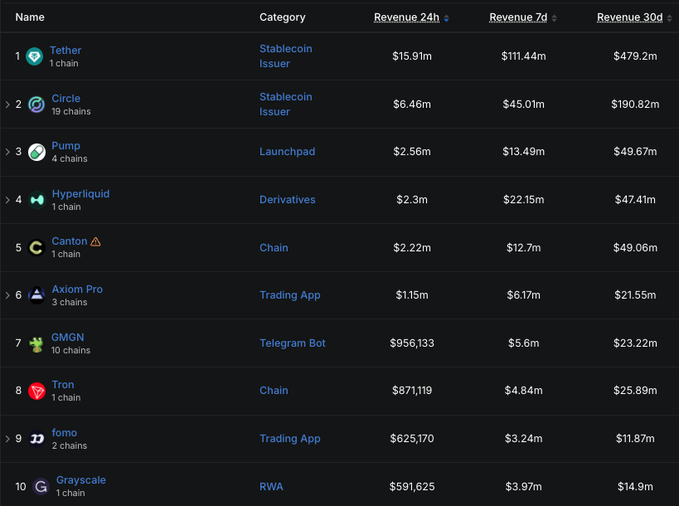Select Tron's $871,119 24h revenue
The image size is (679, 506).
click(412, 390)
